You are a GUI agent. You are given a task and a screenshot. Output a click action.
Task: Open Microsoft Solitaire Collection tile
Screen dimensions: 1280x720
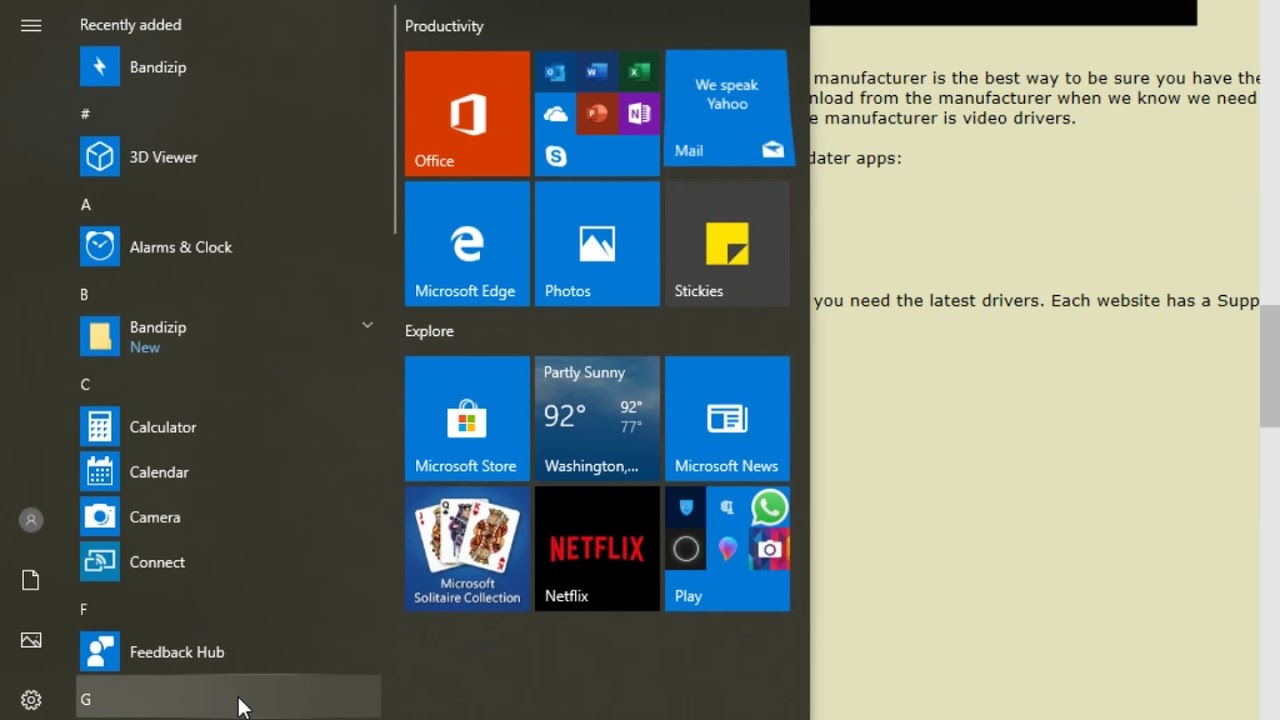pos(467,549)
